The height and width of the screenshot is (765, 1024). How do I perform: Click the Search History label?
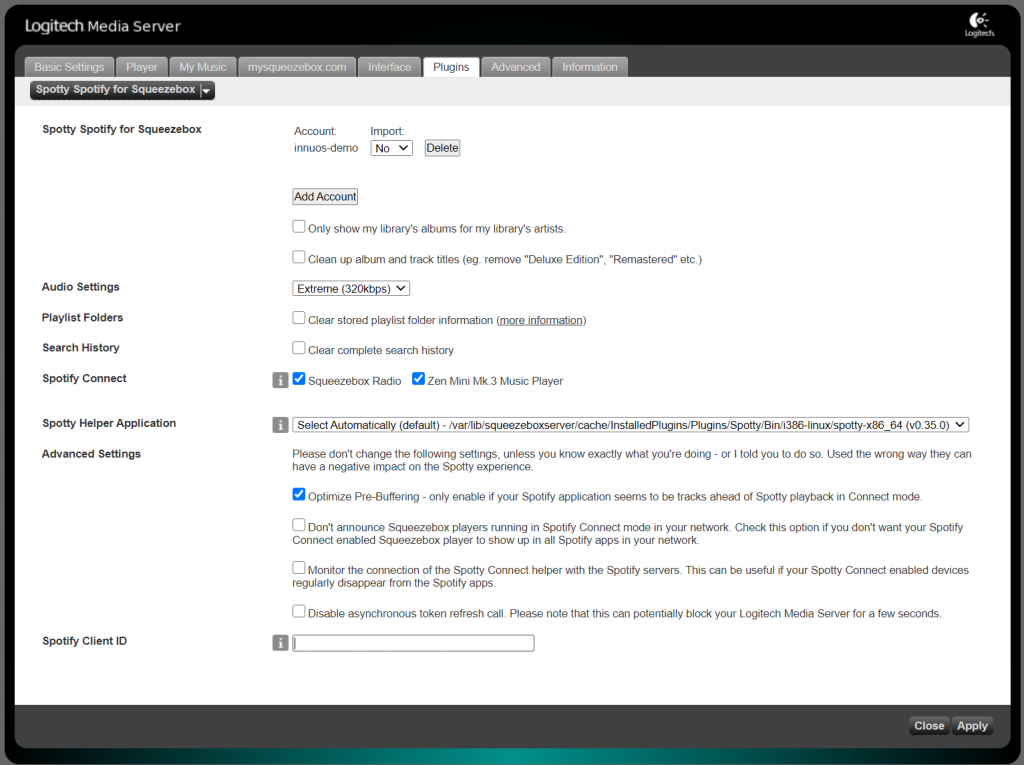pos(81,348)
